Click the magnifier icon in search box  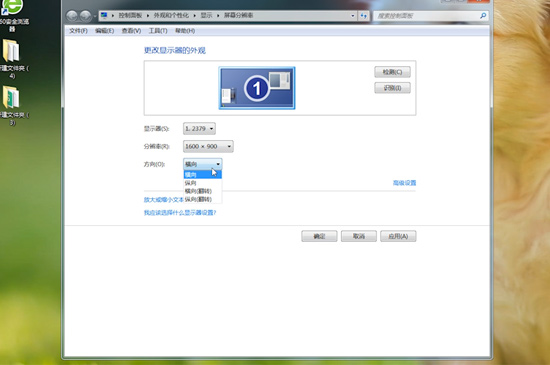click(483, 16)
